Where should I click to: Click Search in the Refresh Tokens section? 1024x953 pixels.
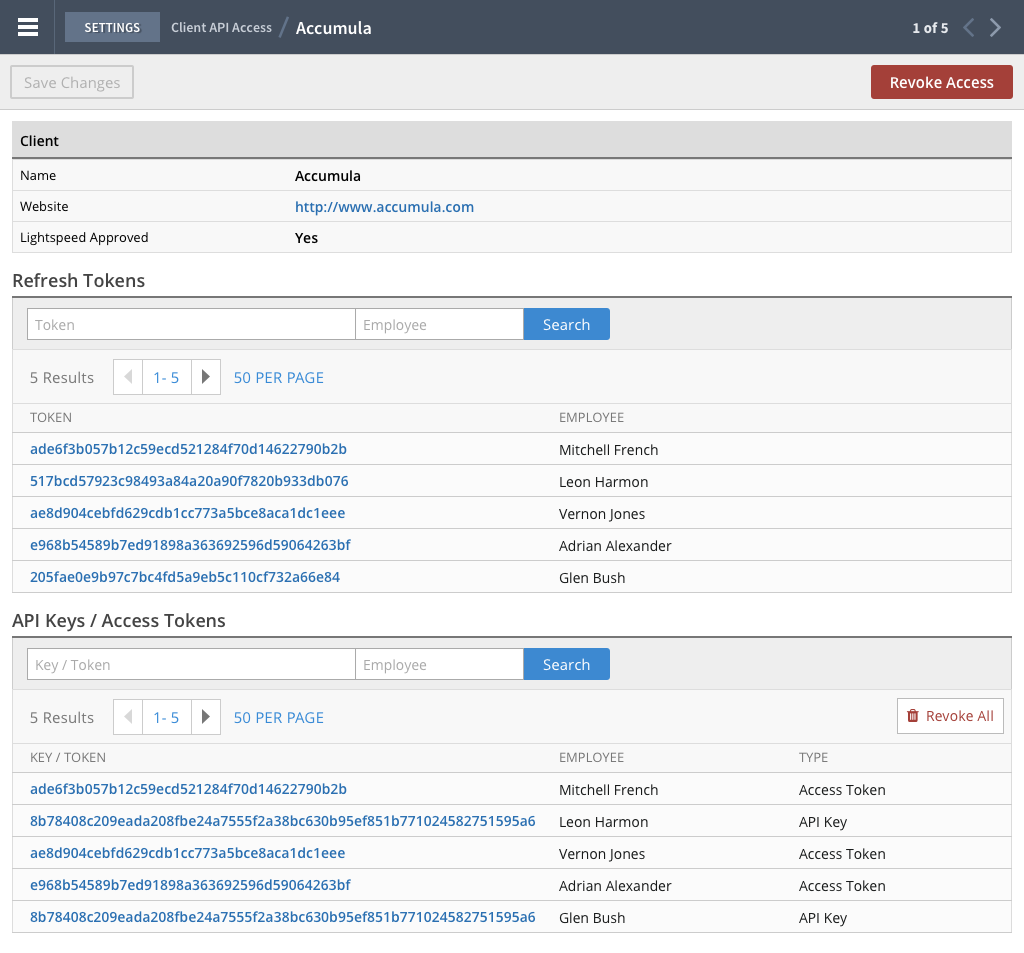(x=566, y=324)
